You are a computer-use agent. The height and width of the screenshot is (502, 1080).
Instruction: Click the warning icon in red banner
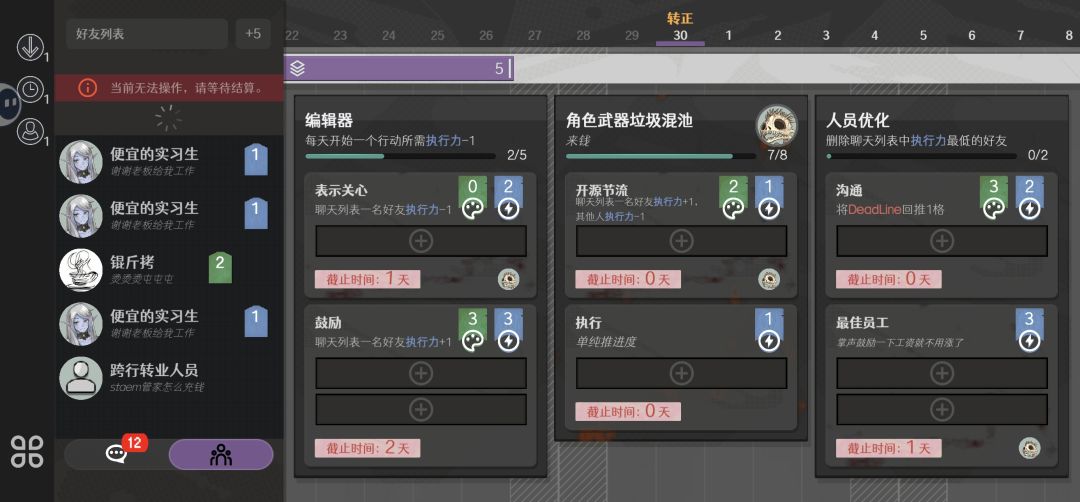pyautogui.click(x=87, y=88)
